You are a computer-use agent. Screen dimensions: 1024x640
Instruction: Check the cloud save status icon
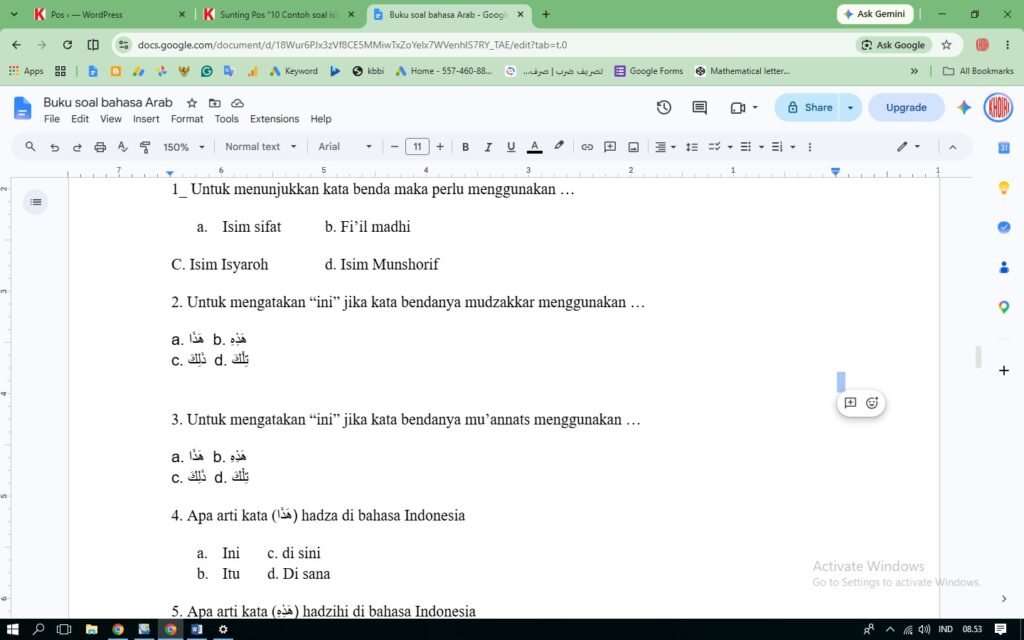[x=238, y=103]
